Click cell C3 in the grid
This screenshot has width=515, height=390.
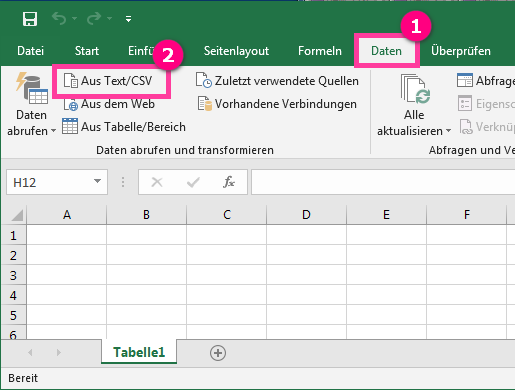point(227,275)
